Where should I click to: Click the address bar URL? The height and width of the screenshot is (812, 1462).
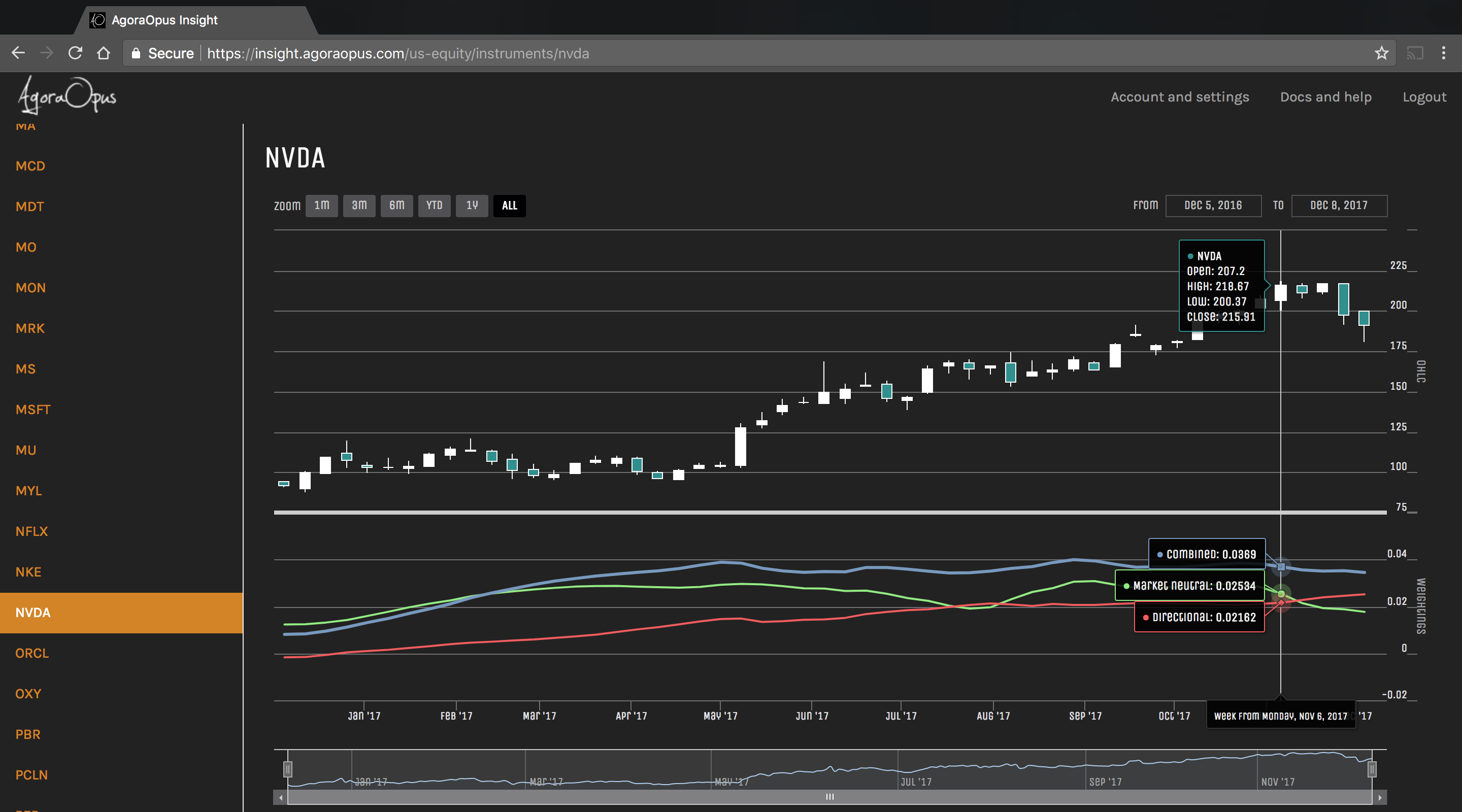coord(398,53)
